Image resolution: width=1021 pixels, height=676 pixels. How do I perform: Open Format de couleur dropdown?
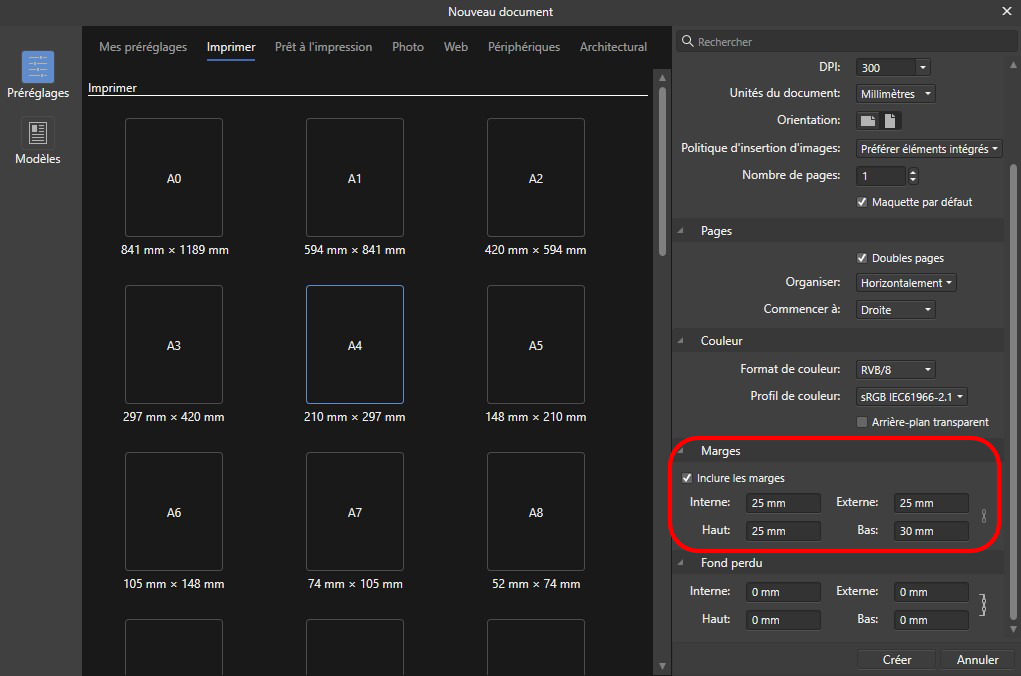[895, 370]
